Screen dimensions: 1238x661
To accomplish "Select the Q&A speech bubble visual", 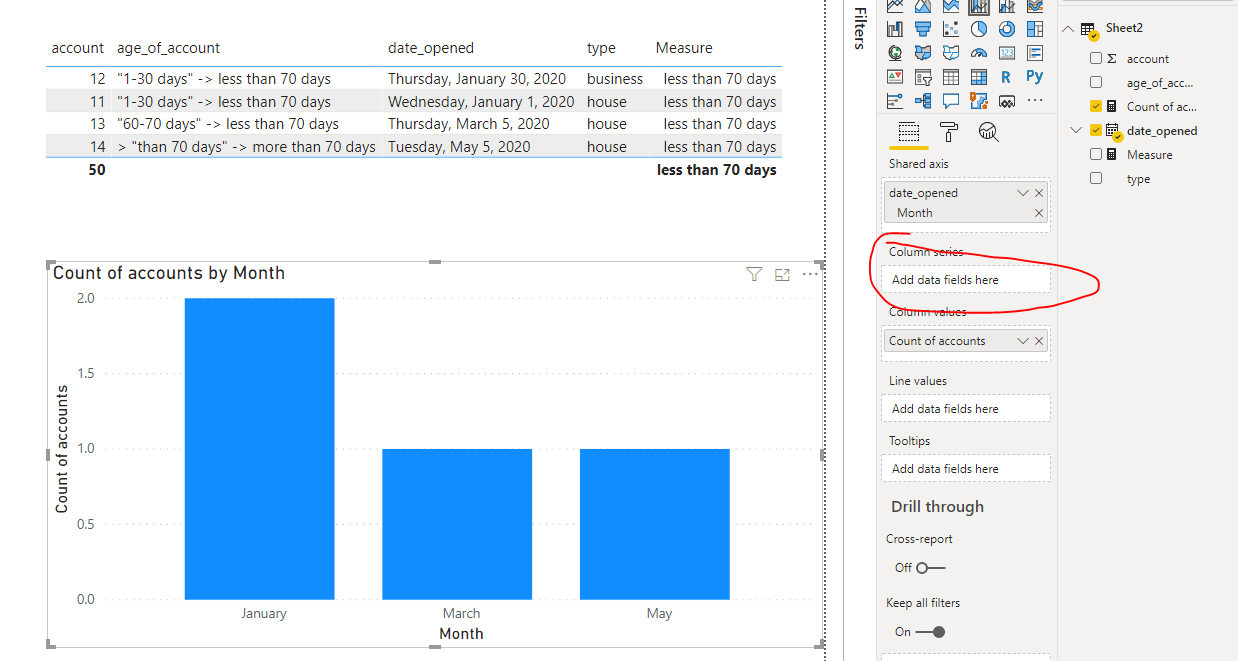I will (x=951, y=101).
